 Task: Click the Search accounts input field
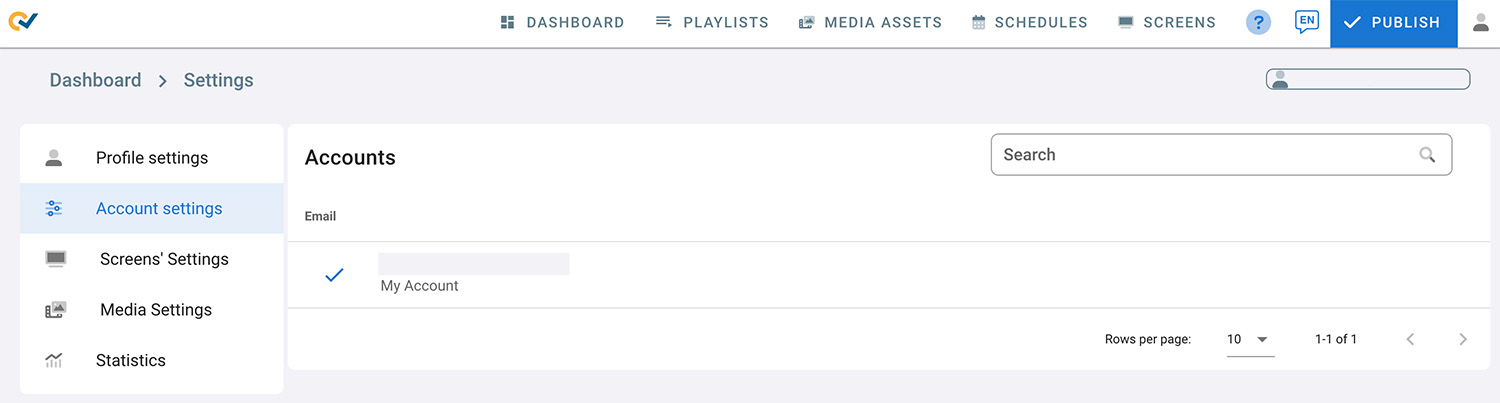click(1205, 155)
